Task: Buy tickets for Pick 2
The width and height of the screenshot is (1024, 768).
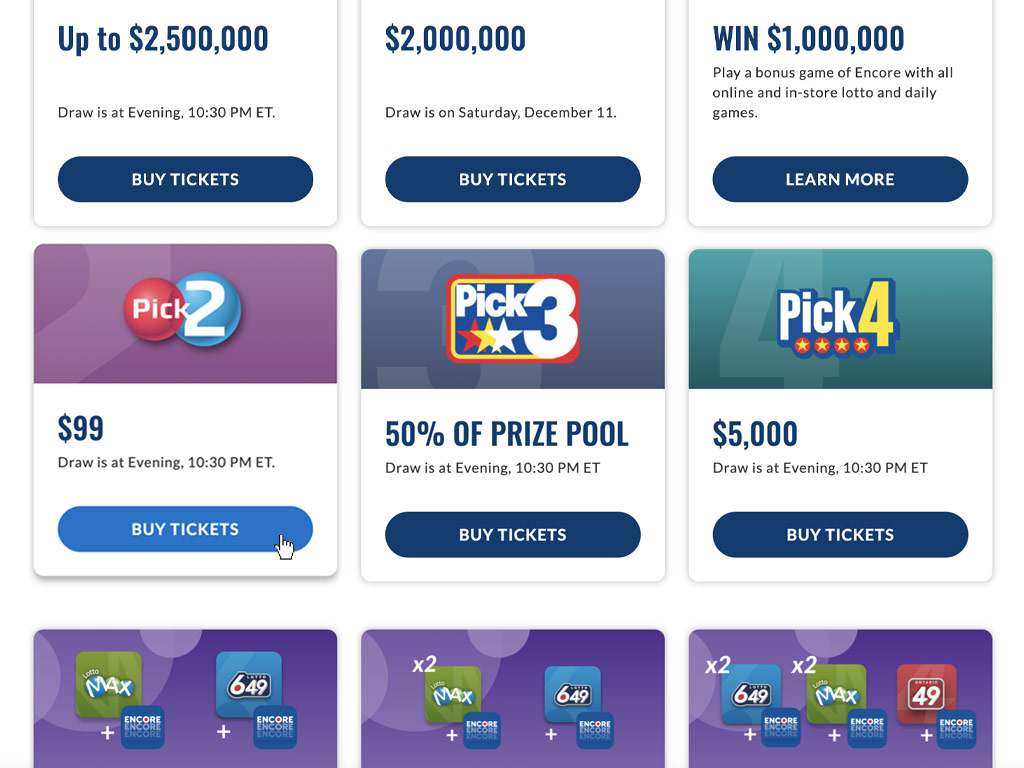Action: tap(185, 529)
